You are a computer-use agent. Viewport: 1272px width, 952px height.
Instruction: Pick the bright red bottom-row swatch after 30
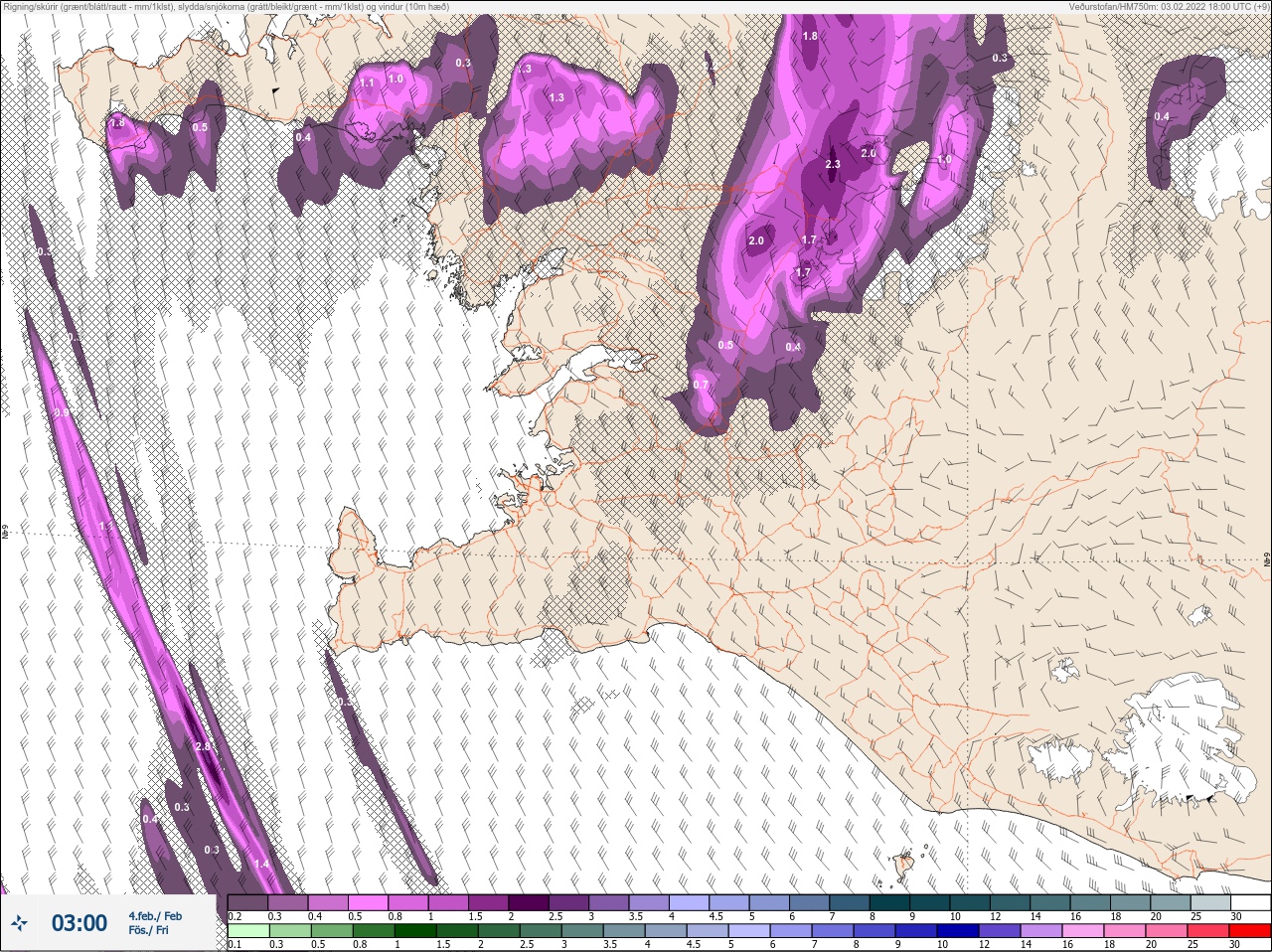(x=1252, y=931)
